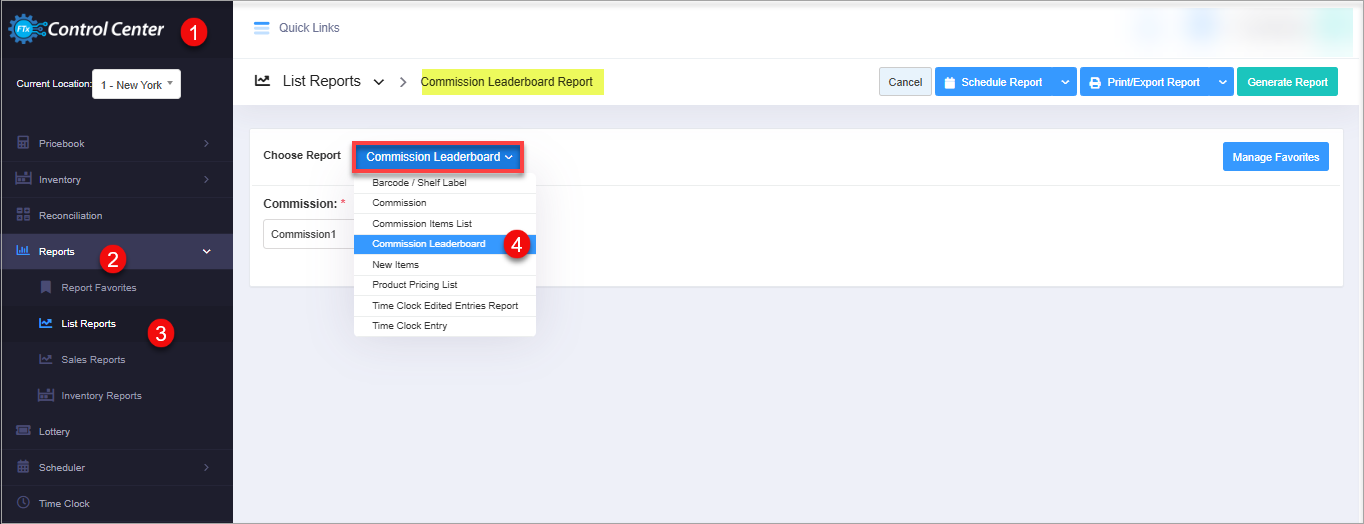Image resolution: width=1364 pixels, height=524 pixels.
Task: Click the calendar icon on Schedule Report
Action: [x=950, y=82]
